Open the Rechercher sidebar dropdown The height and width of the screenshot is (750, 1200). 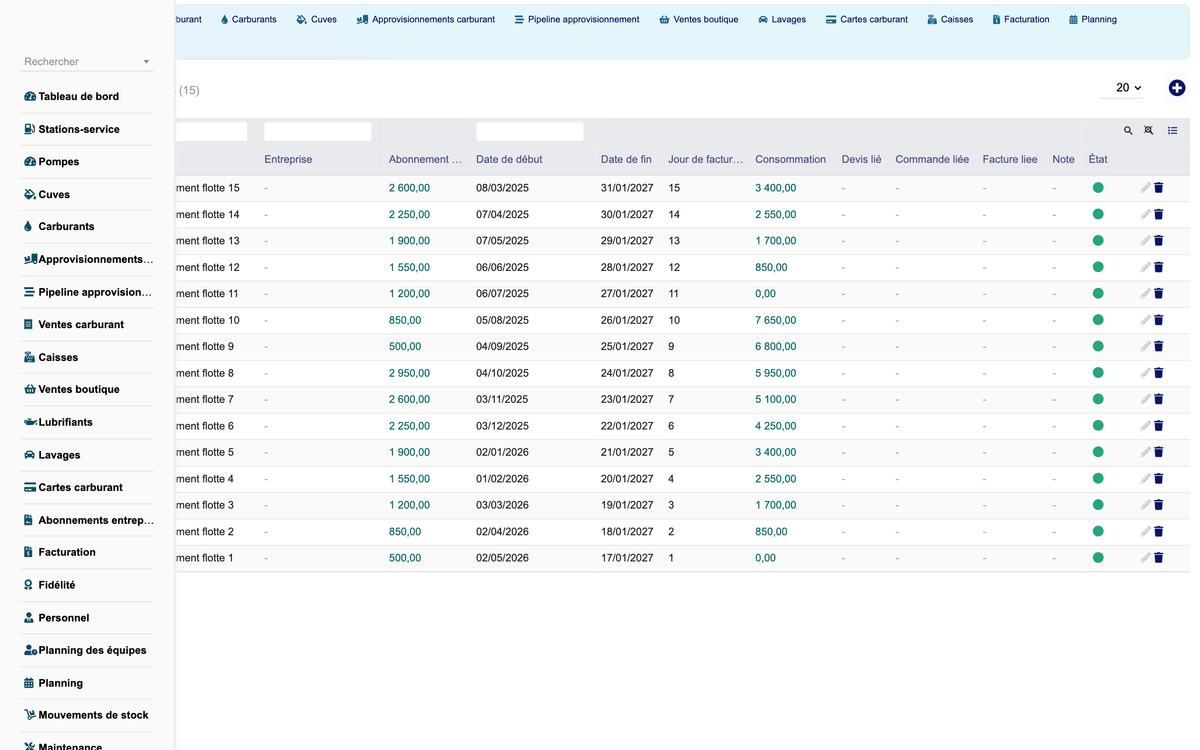click(x=87, y=62)
